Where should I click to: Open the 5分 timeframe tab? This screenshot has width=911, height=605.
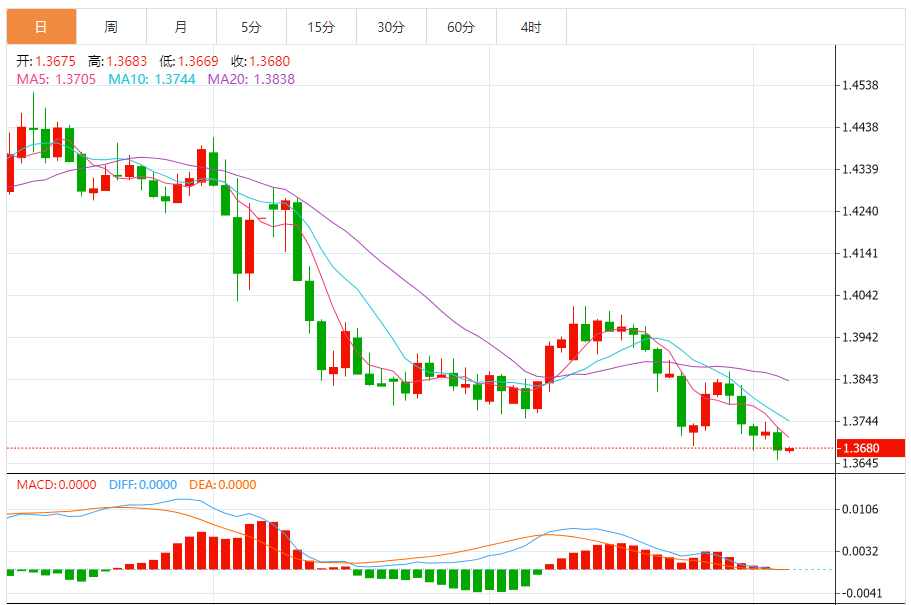tap(251, 27)
